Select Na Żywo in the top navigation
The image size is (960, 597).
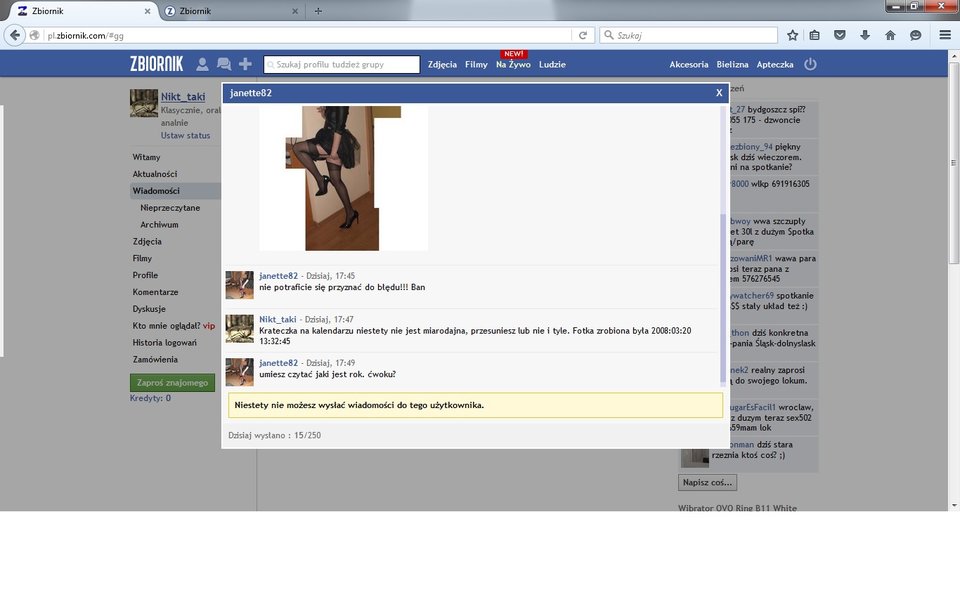(513, 64)
